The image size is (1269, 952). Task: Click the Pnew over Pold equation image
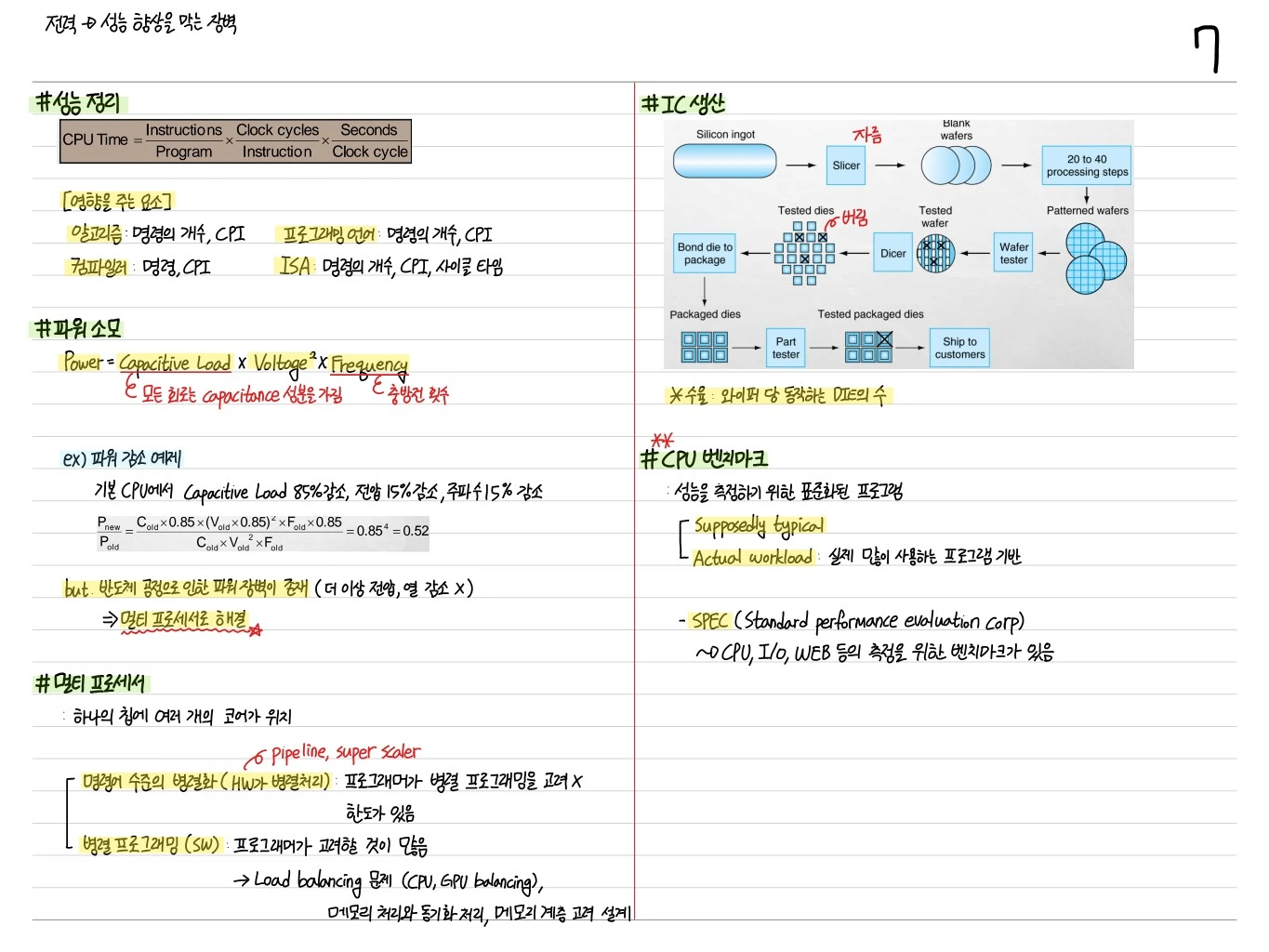tap(262, 533)
